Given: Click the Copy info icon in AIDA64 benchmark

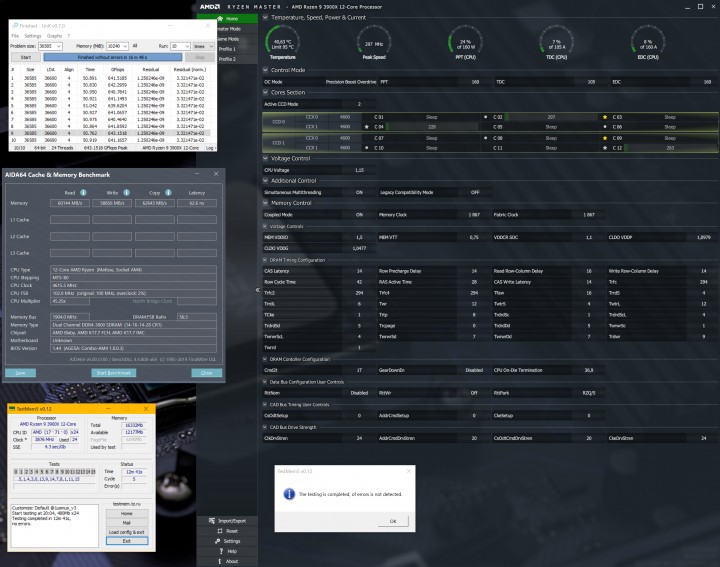Looking at the screenshot, I should tap(169, 192).
